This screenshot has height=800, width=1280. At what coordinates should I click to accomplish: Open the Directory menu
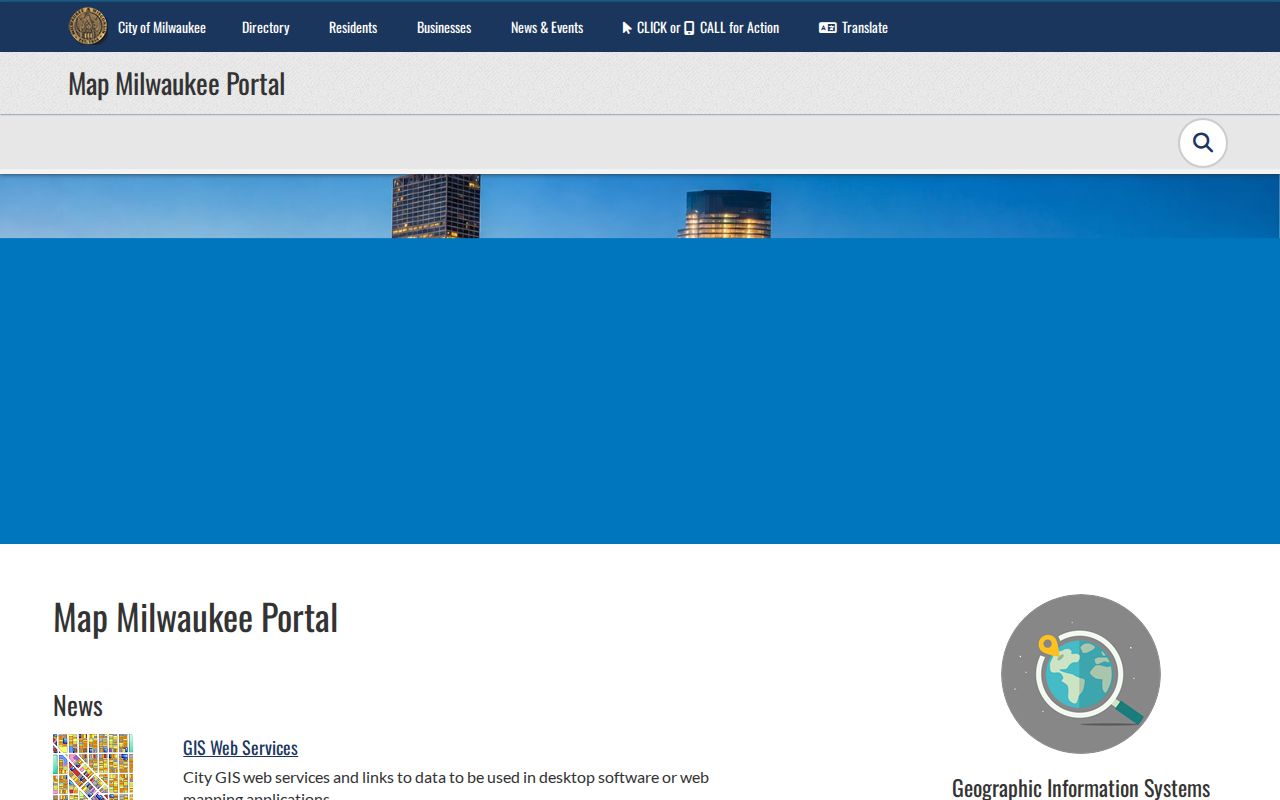[266, 28]
